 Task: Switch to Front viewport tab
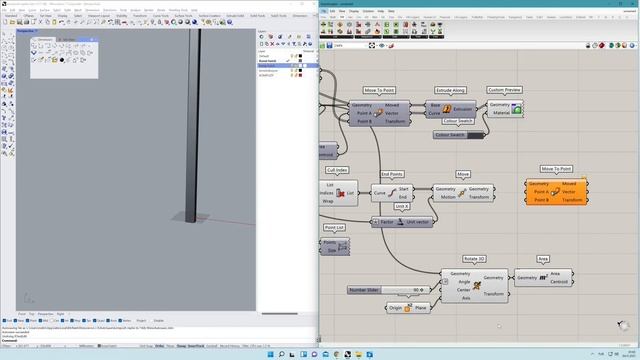[22, 314]
